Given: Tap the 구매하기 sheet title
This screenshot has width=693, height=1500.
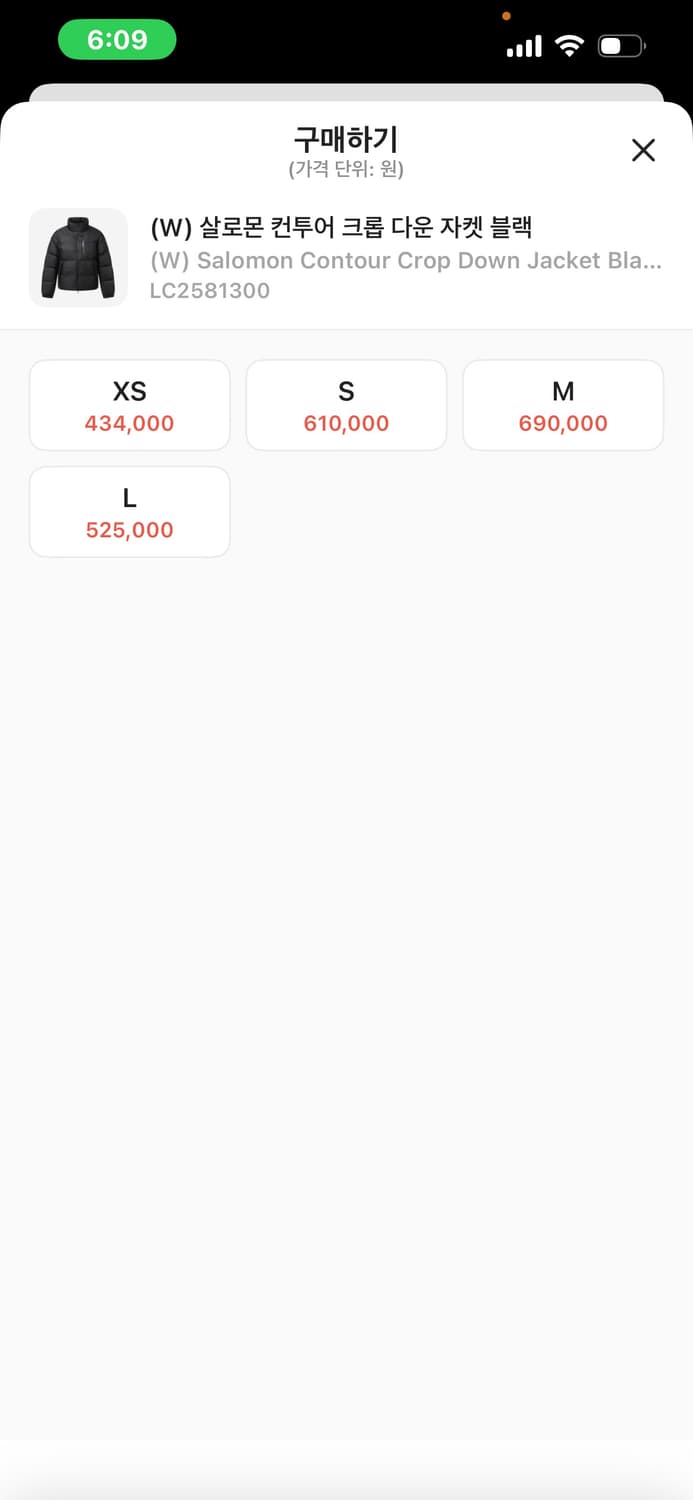Looking at the screenshot, I should pyautogui.click(x=346, y=138).
